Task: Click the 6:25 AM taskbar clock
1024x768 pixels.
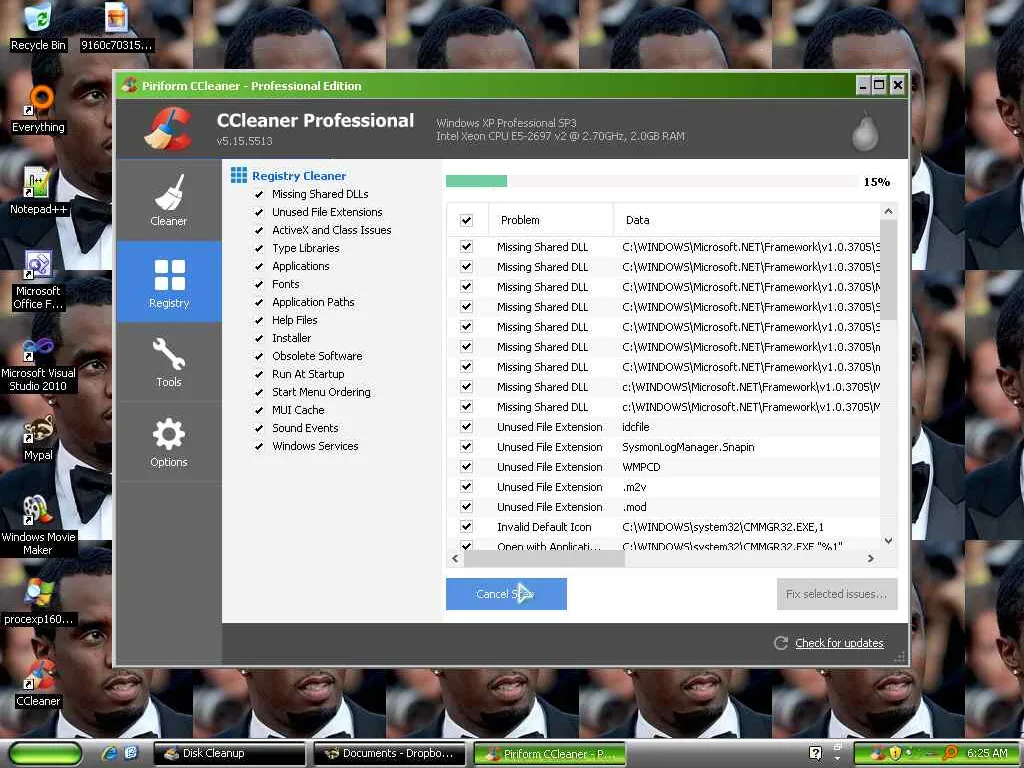Action: click(987, 753)
